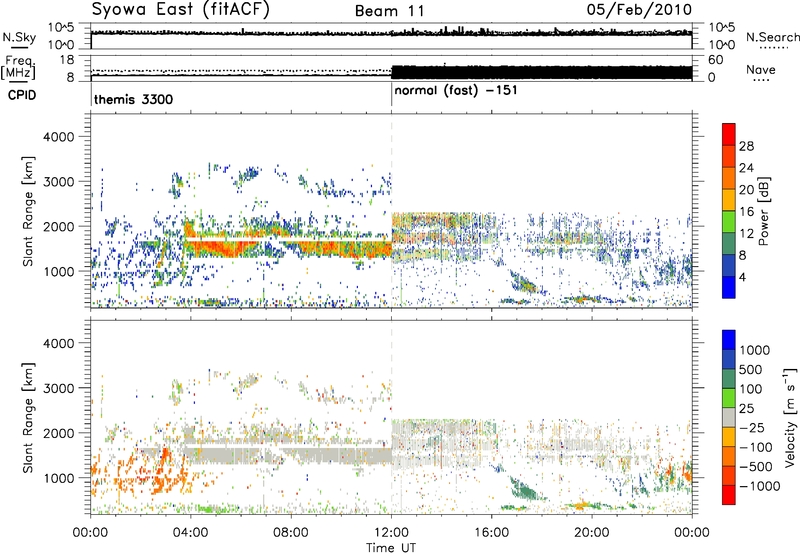Screen dimensions: 800x554
Task: Click the "-25" label on Velocity colorbar
Action: point(751,428)
